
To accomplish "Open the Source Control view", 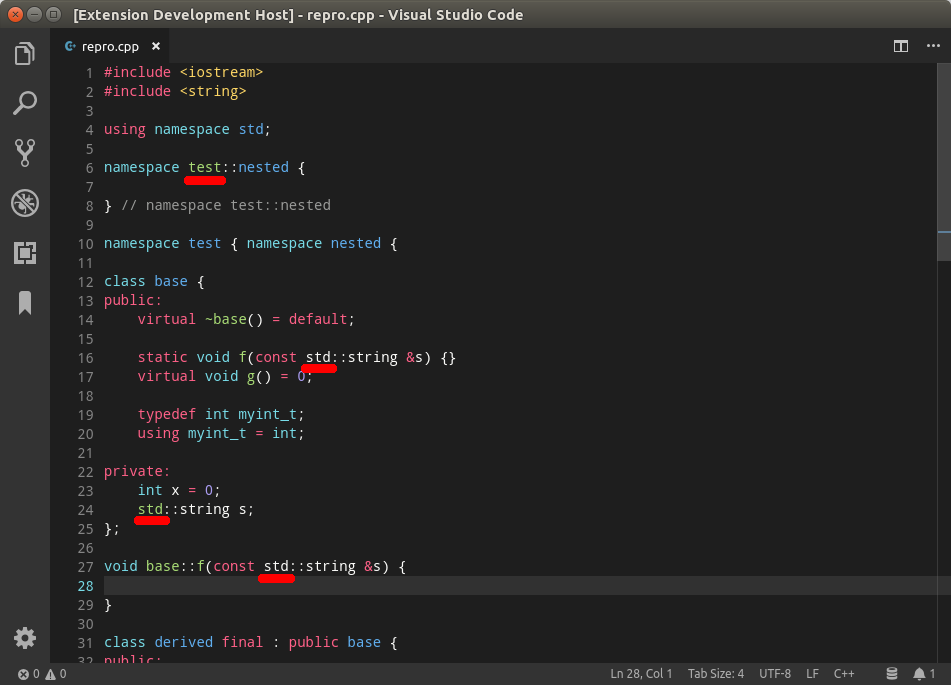I will point(25,153).
